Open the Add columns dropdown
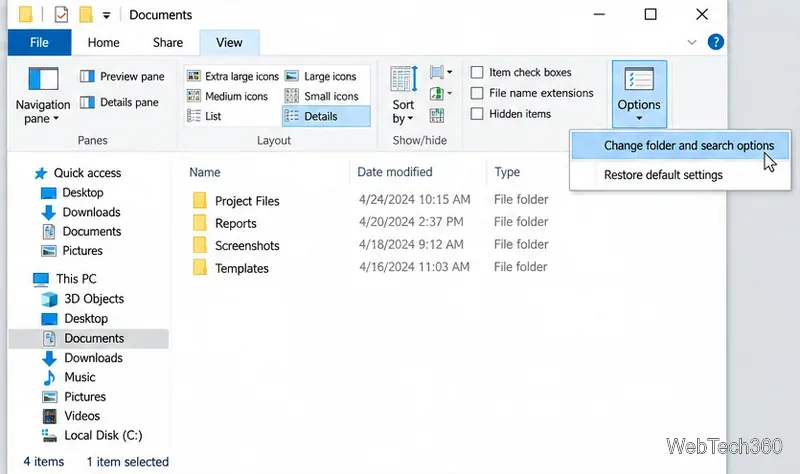This screenshot has width=800, height=474. pyautogui.click(x=441, y=94)
